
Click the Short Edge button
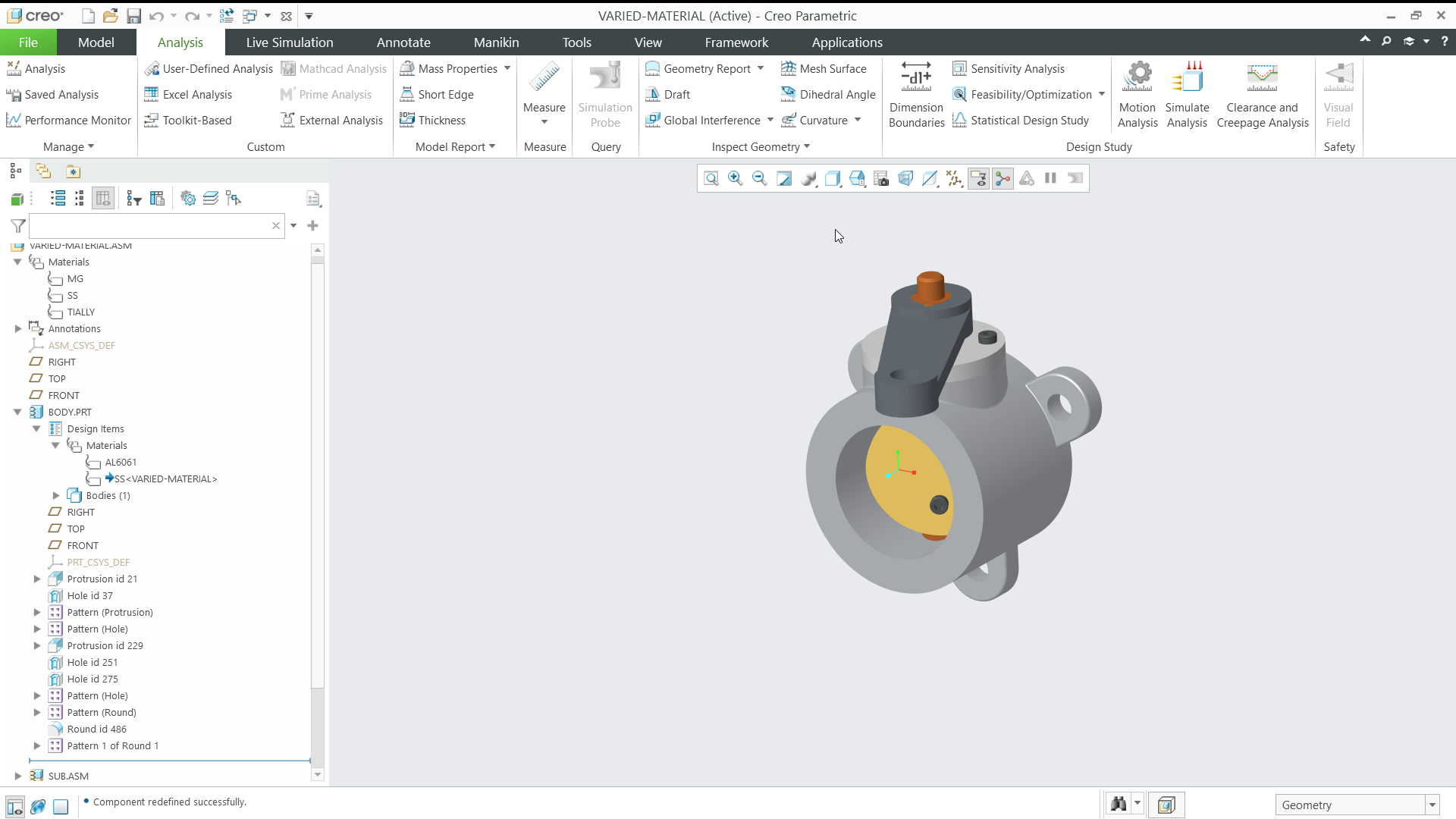coord(437,94)
